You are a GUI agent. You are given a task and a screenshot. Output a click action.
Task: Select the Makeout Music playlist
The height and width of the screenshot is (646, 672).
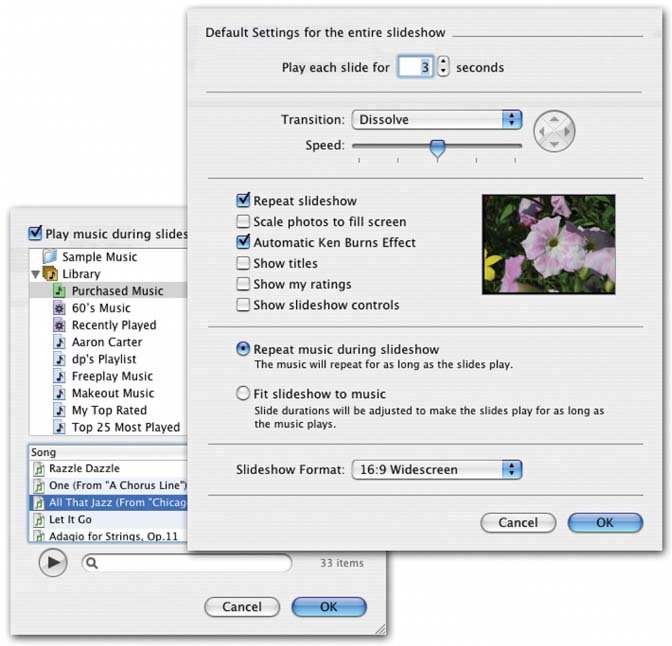point(108,393)
